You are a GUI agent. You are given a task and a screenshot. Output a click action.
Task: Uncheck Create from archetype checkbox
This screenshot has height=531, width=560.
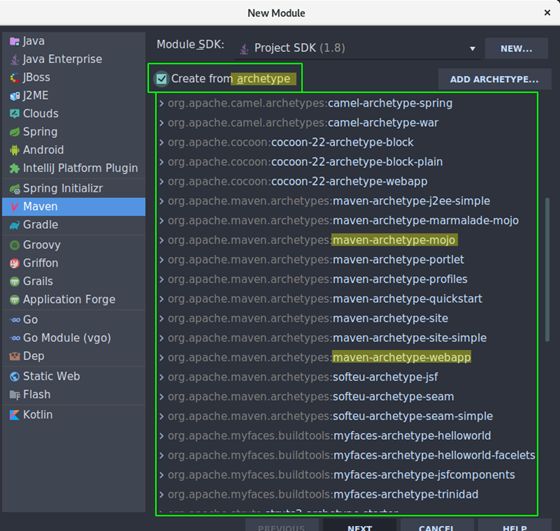161,79
